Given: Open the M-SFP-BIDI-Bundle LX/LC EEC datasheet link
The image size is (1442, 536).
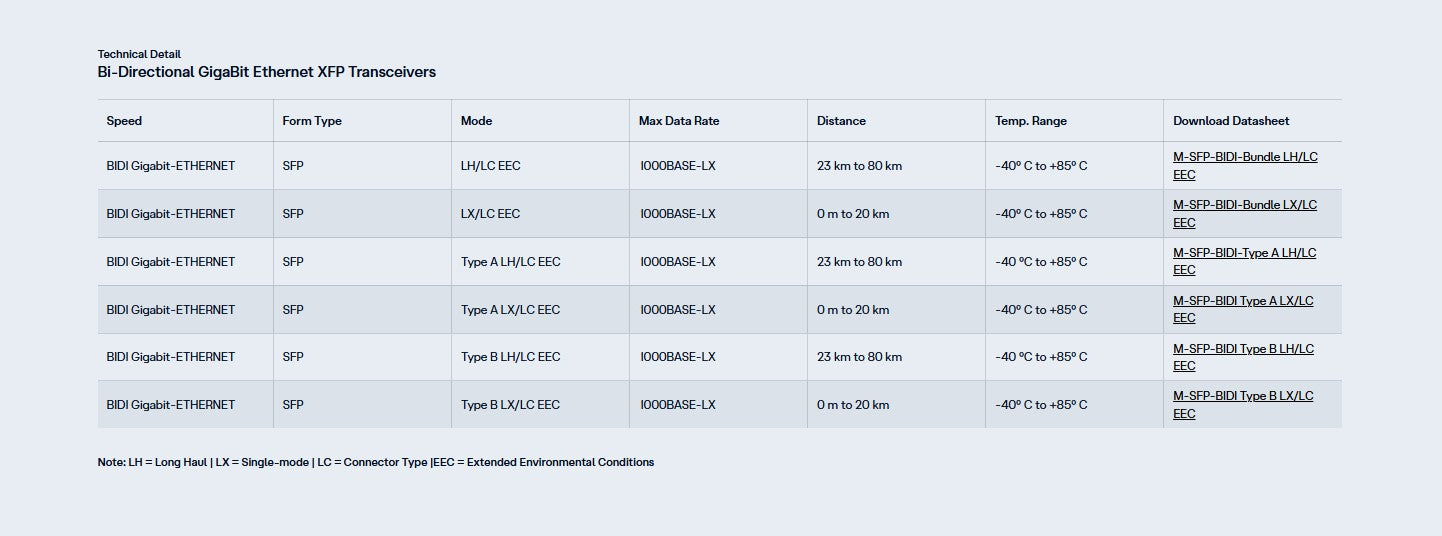Looking at the screenshot, I should coord(1244,205).
